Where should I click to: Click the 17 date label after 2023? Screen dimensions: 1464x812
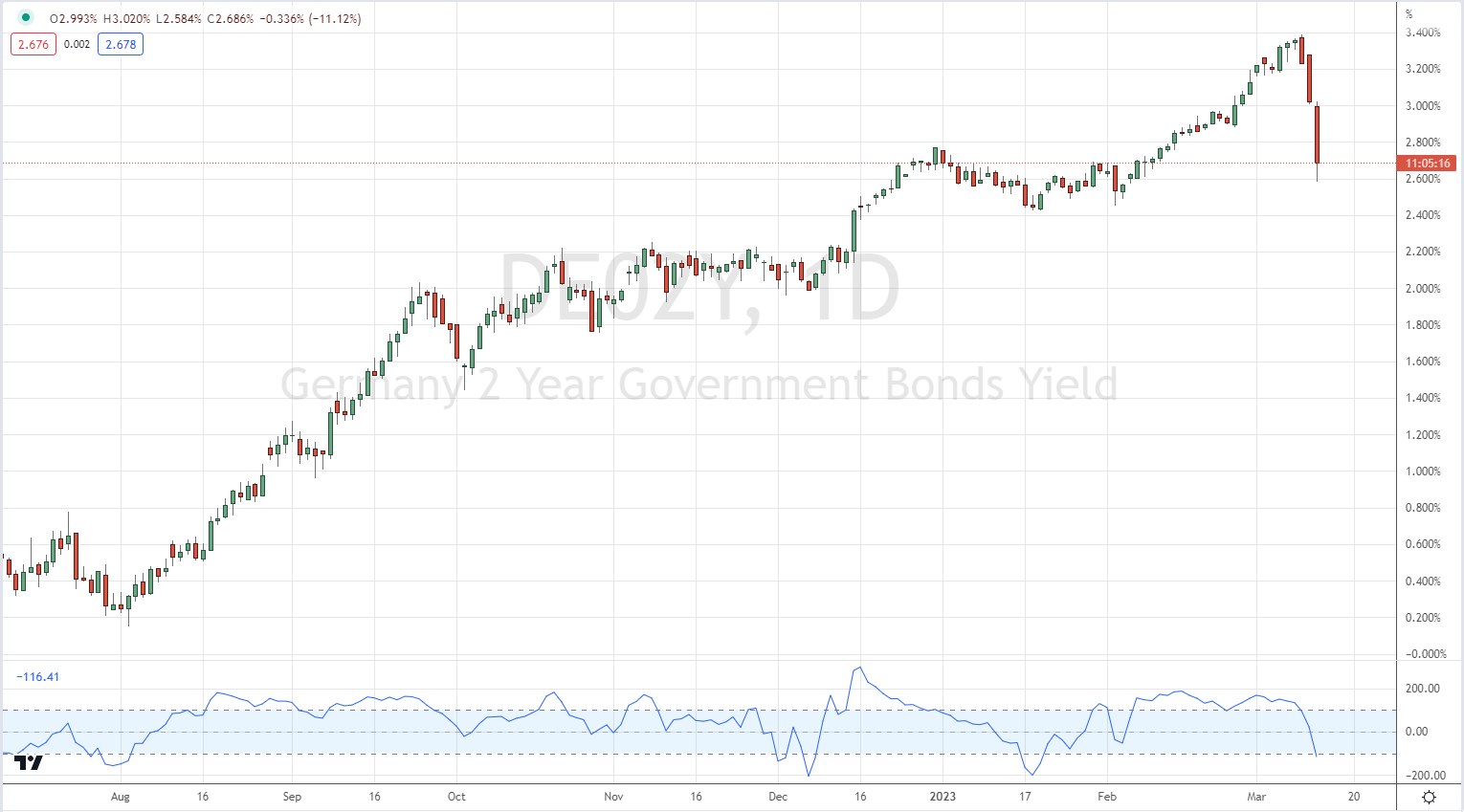click(x=1025, y=797)
